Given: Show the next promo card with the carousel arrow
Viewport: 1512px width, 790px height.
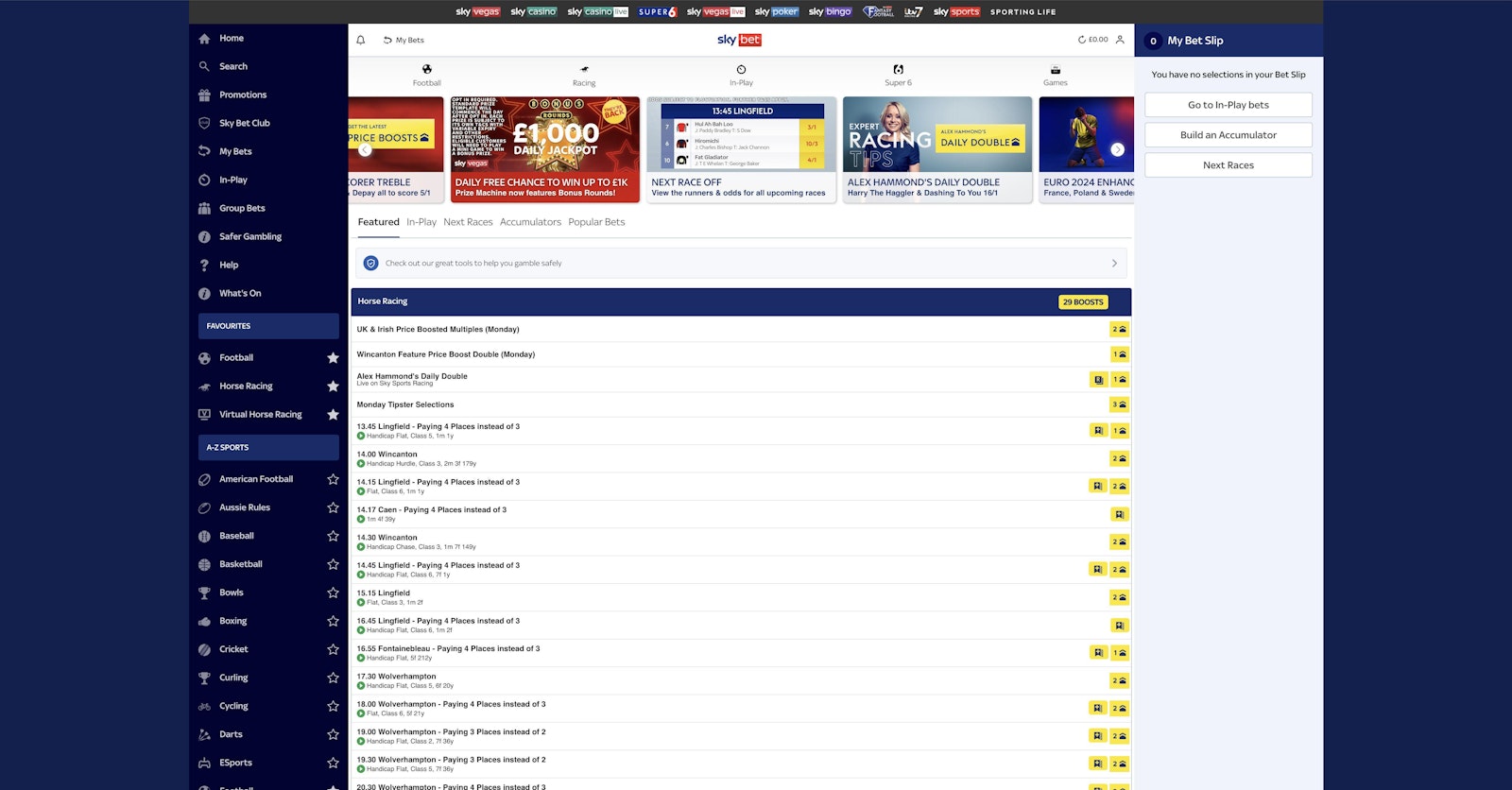Looking at the screenshot, I should [1117, 149].
